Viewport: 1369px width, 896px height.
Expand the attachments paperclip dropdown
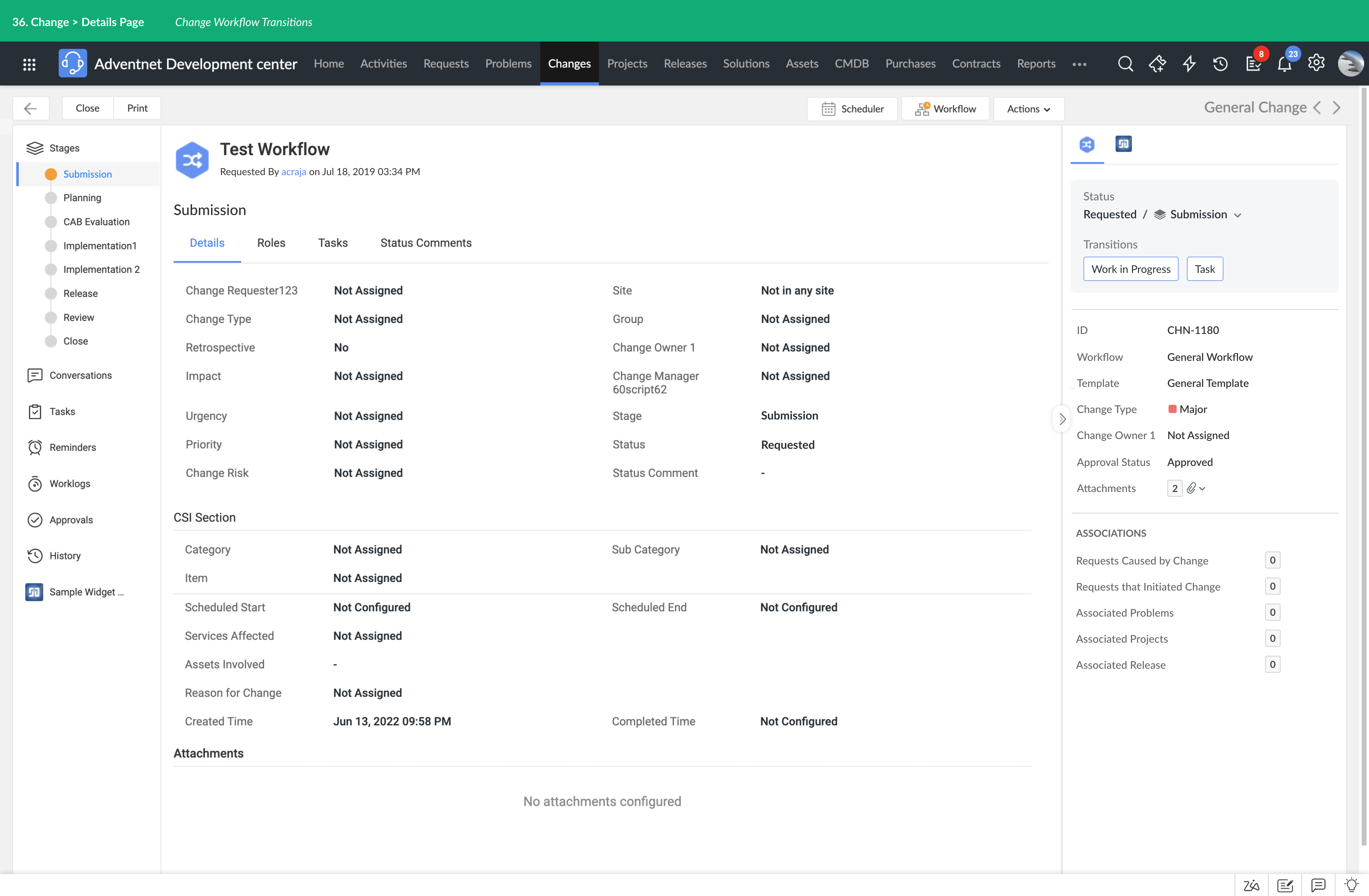pyautogui.click(x=1196, y=488)
